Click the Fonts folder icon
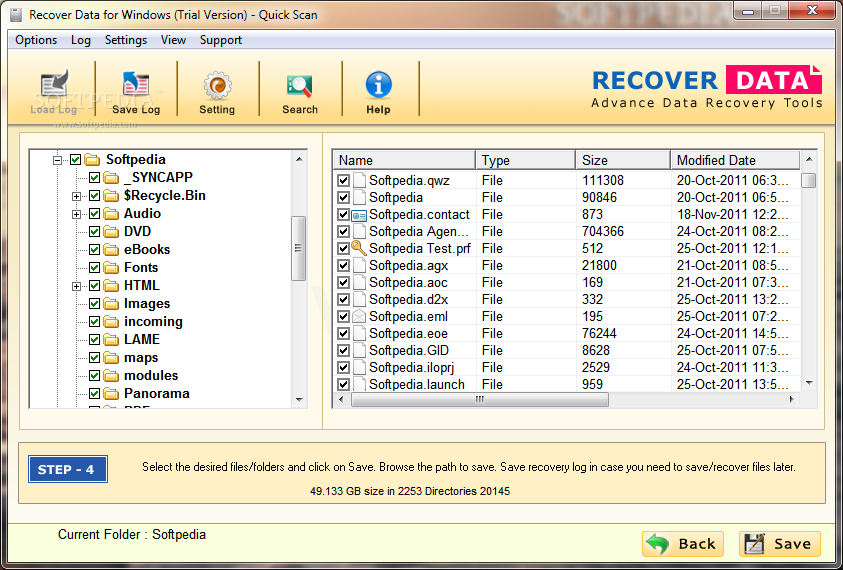This screenshot has width=843, height=570. pos(111,268)
